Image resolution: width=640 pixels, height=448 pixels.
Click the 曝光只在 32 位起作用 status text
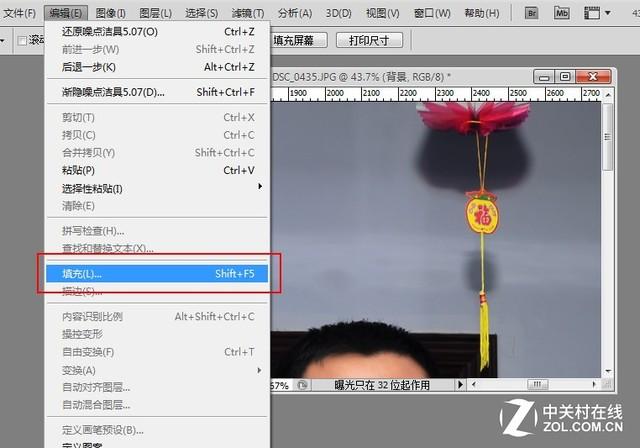(382, 385)
